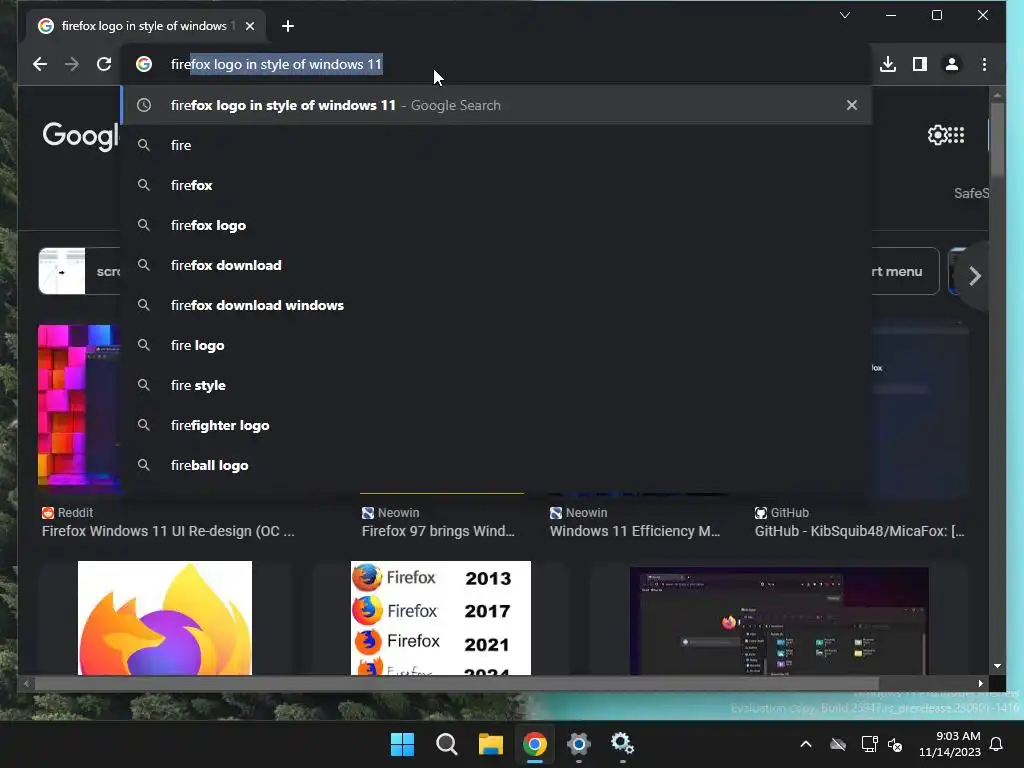This screenshot has height=768, width=1024.
Task: Switch to the firefox logo search tab
Action: [x=144, y=26]
